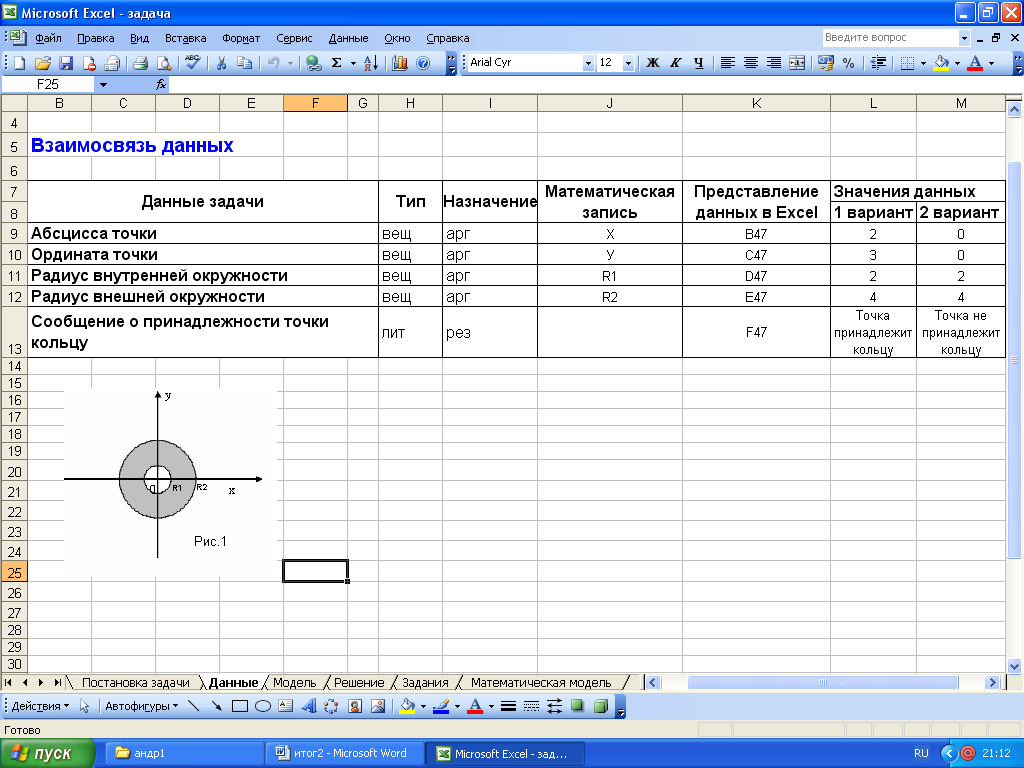The width and height of the screenshot is (1024, 768).
Task: Switch to итог2 Microsoft Word taskbar button
Action: 342,753
